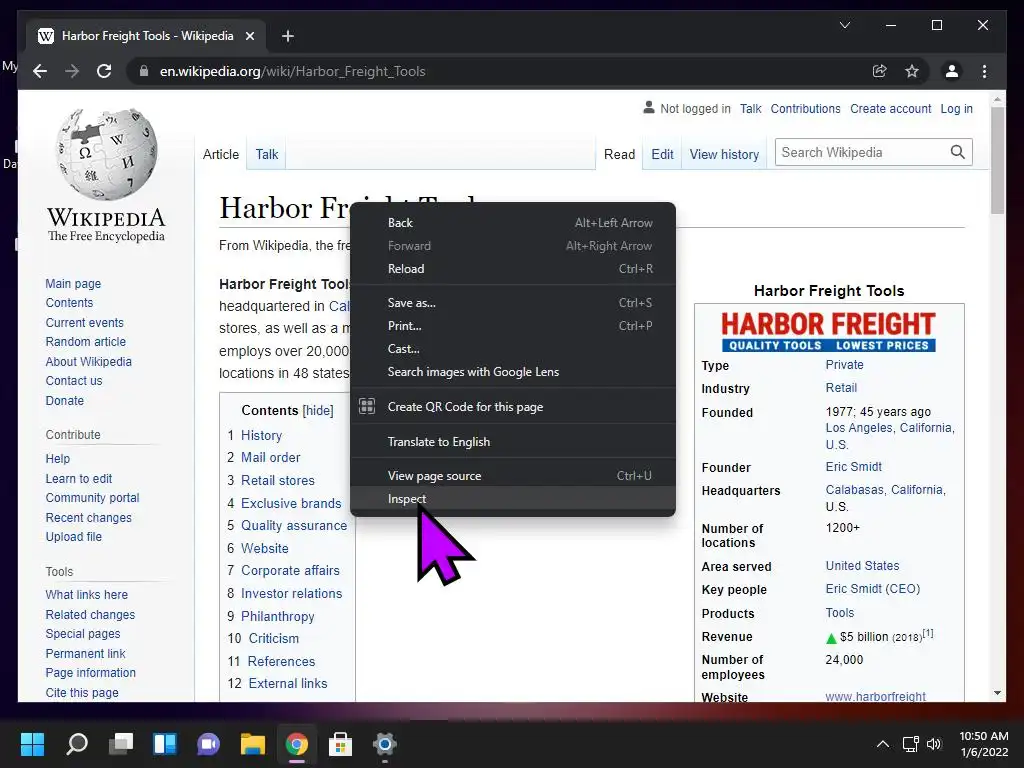The width and height of the screenshot is (1024, 768).
Task: Click the browser forward arrow
Action: pos(72,71)
